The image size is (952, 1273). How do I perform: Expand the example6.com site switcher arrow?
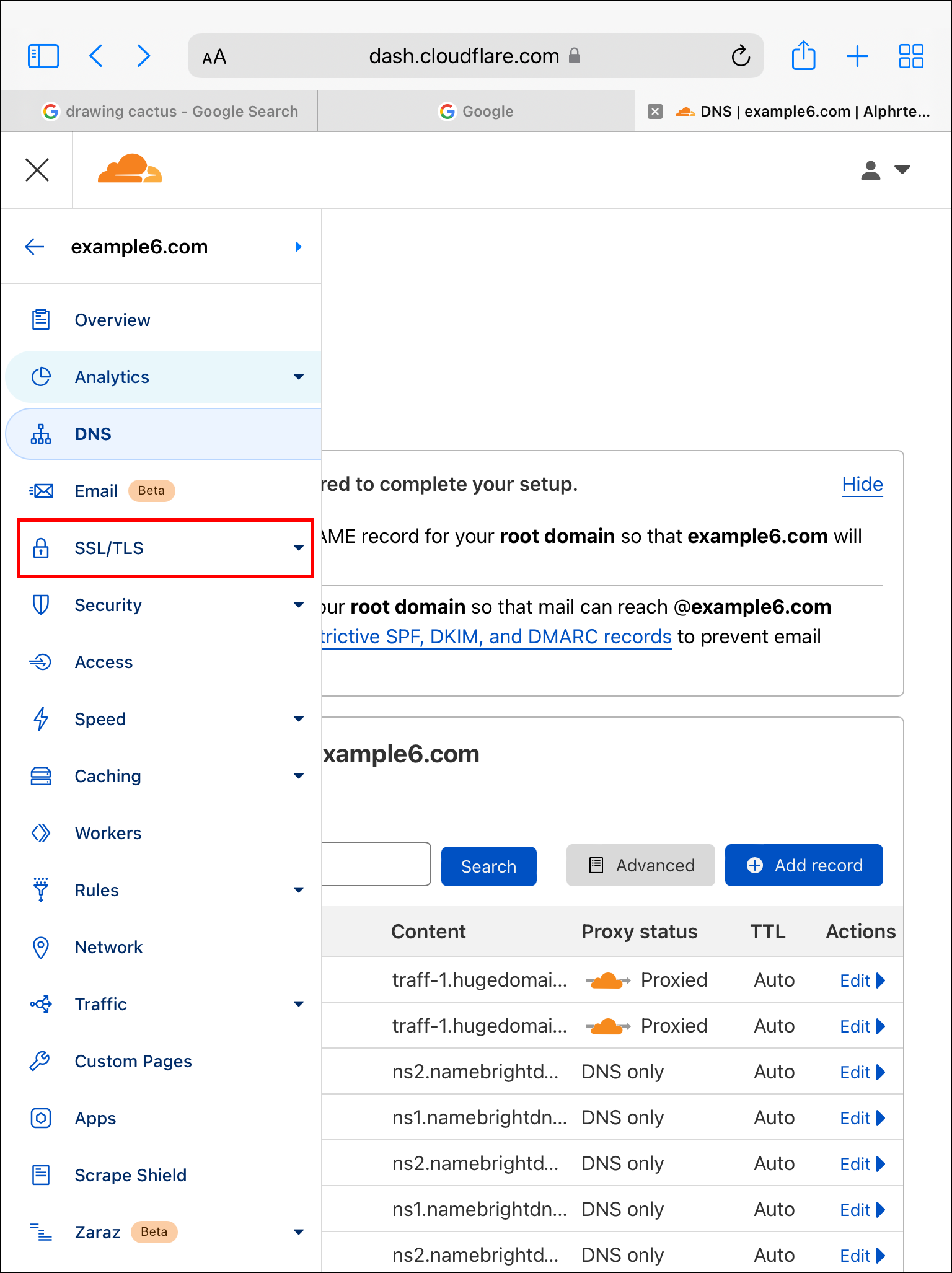pyautogui.click(x=299, y=247)
